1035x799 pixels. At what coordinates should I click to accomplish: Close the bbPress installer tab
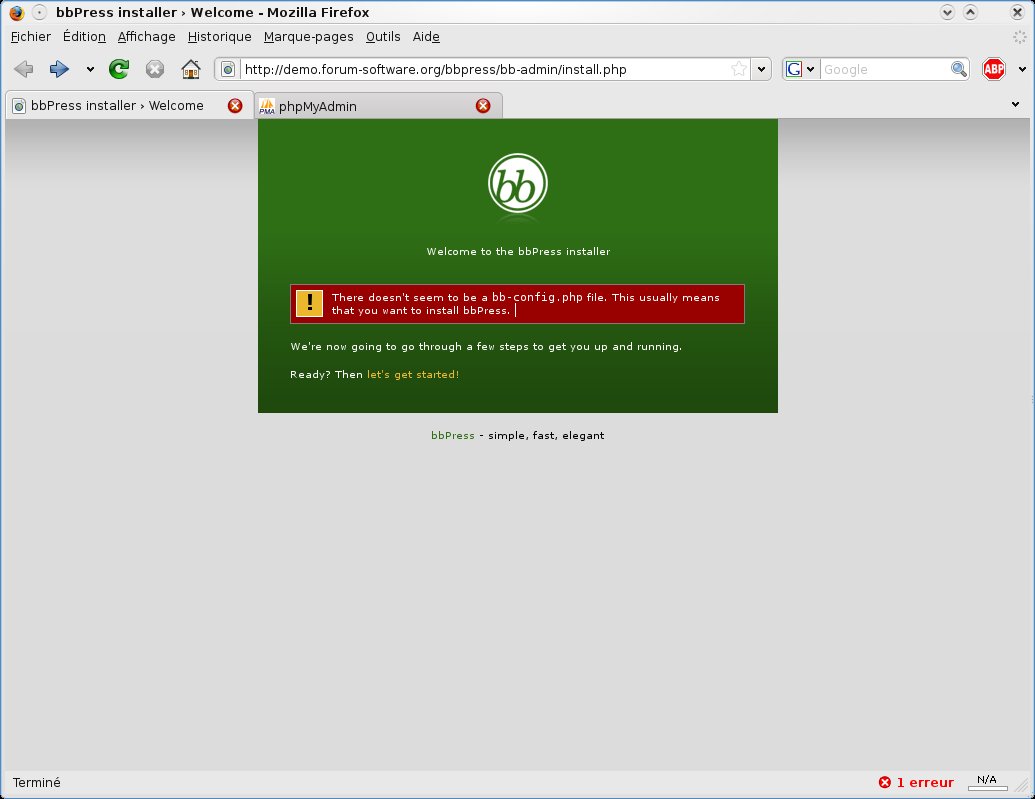click(x=234, y=106)
